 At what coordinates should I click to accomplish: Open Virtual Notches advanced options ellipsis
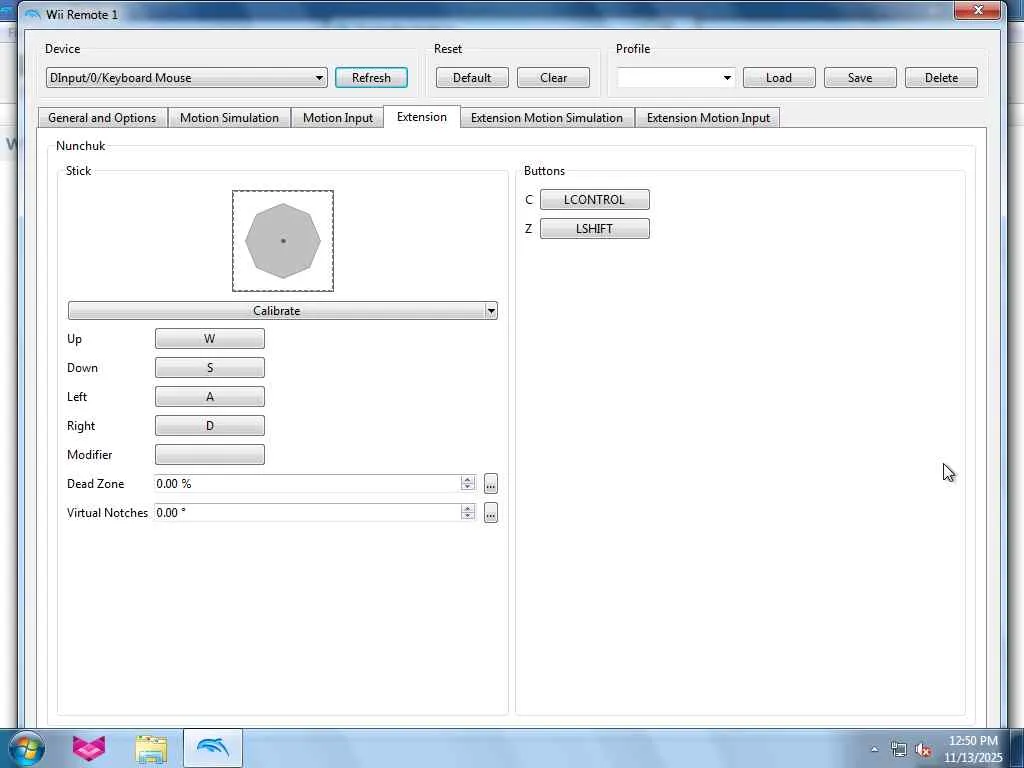pyautogui.click(x=491, y=513)
